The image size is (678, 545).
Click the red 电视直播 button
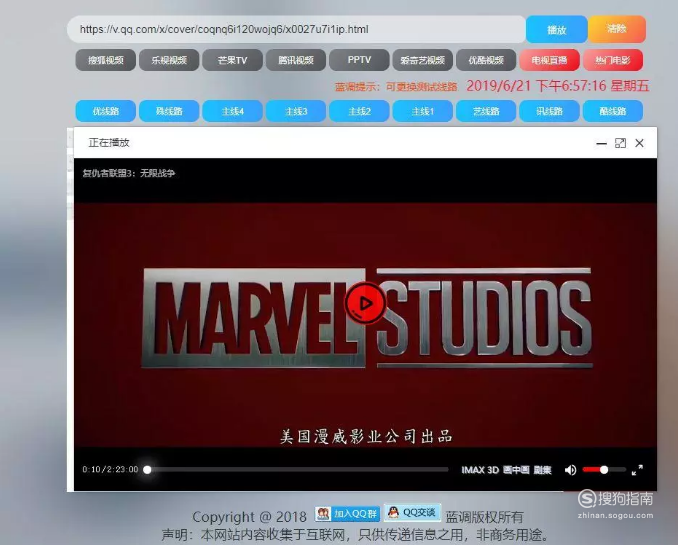click(x=549, y=60)
